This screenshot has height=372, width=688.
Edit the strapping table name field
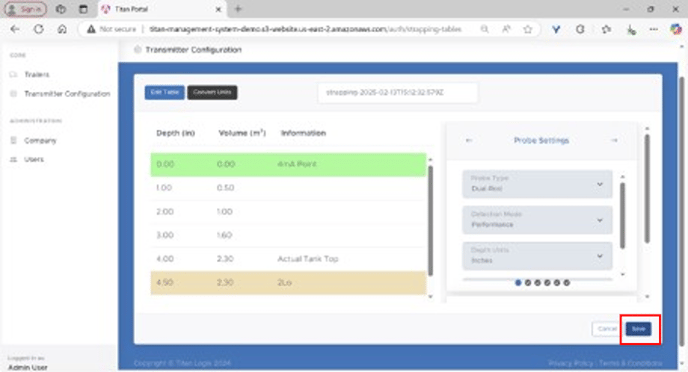coord(398,93)
